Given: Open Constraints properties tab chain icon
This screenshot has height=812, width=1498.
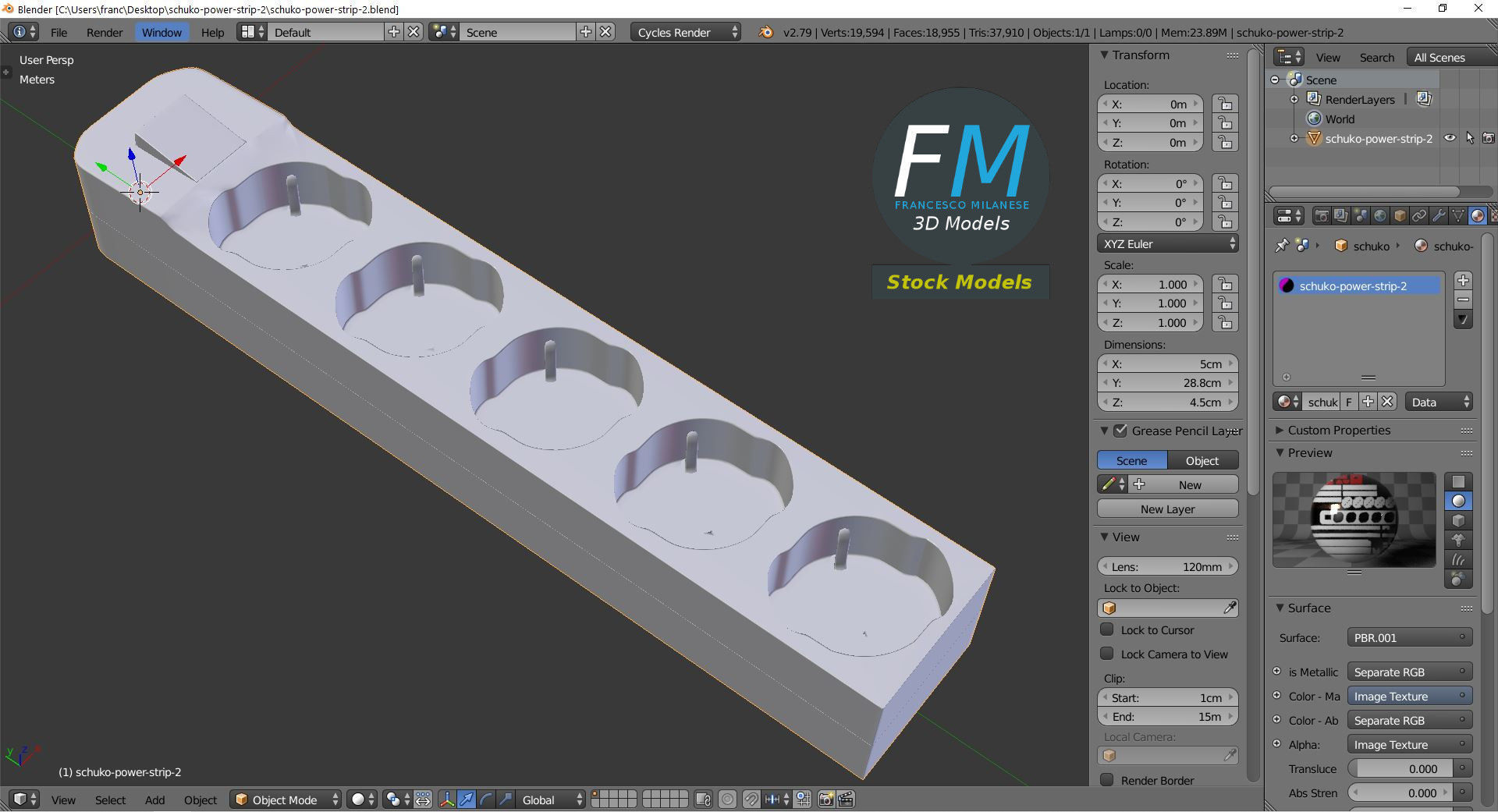Looking at the screenshot, I should pos(1419,215).
